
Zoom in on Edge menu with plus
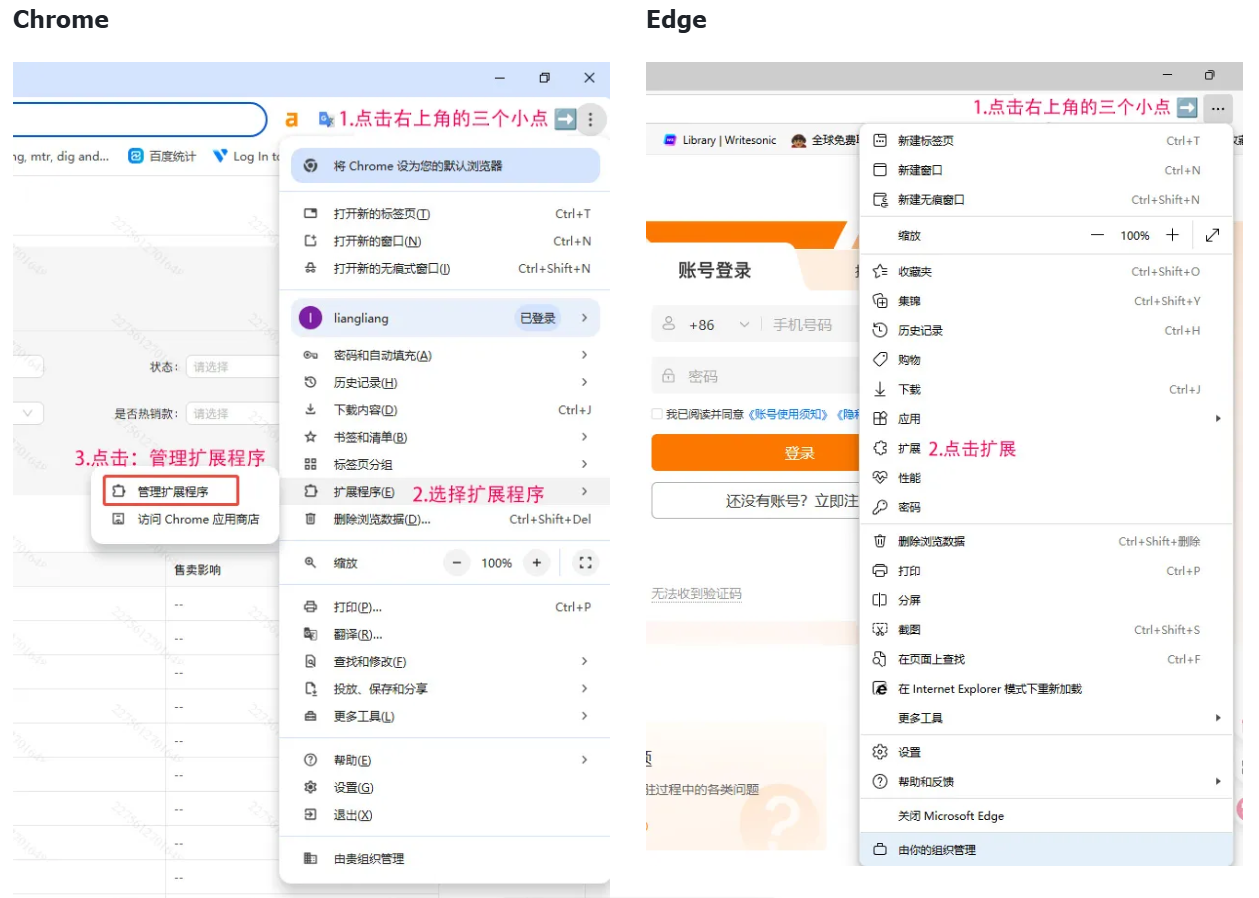coord(1172,235)
